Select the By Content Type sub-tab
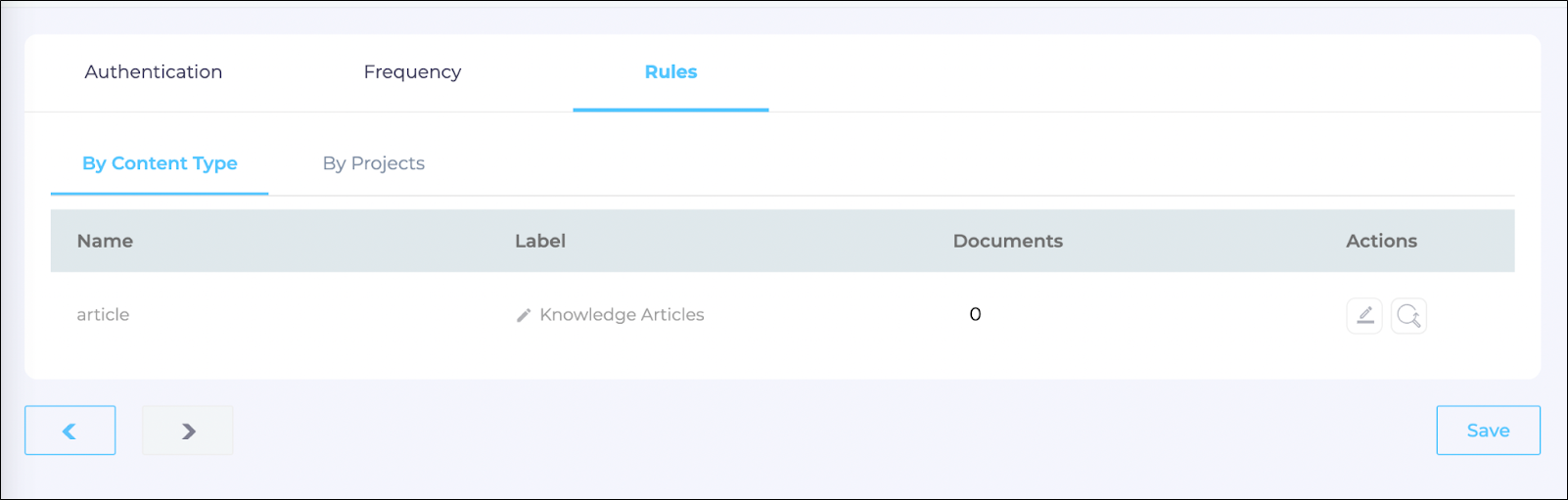 pyautogui.click(x=160, y=163)
